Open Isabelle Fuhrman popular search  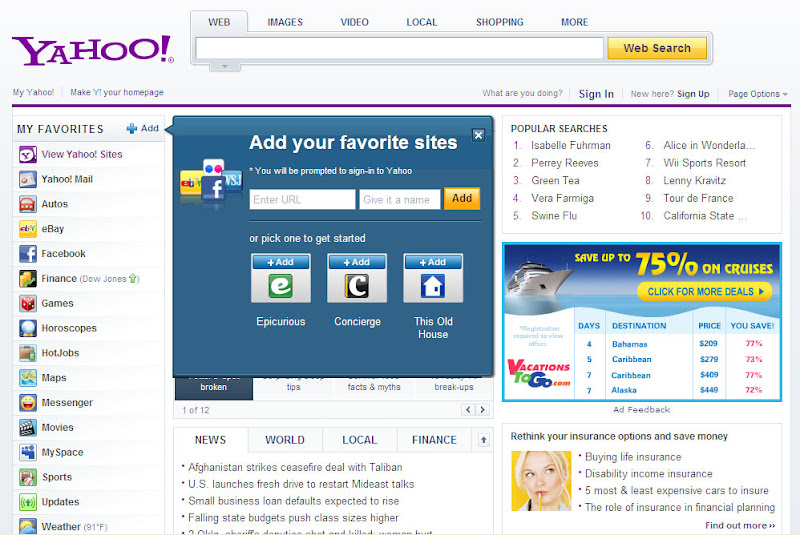(x=570, y=145)
